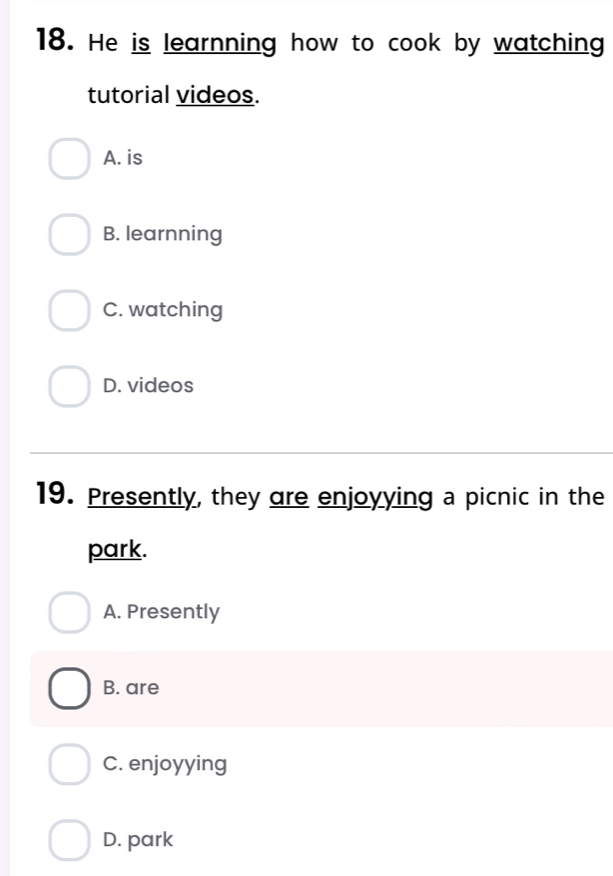This screenshot has width=613, height=876.
Task: Select checkbox for 'A. Presently'
Action: point(69,613)
